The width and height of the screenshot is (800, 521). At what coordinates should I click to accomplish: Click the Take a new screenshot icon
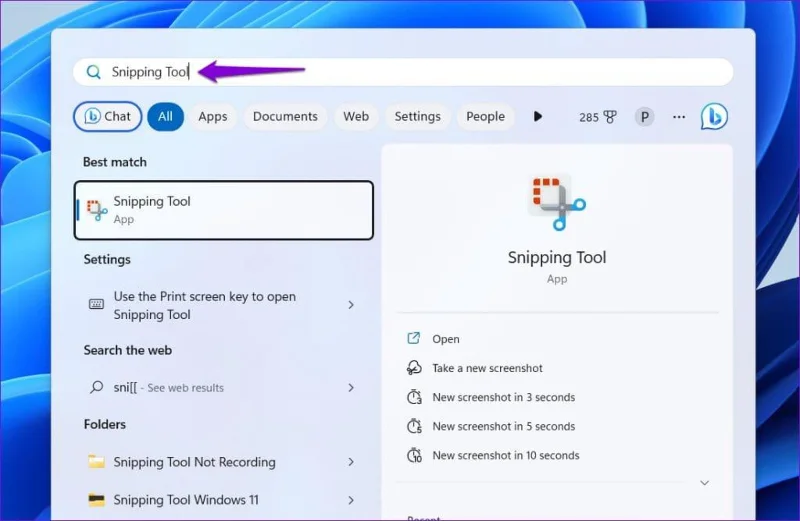tap(414, 367)
